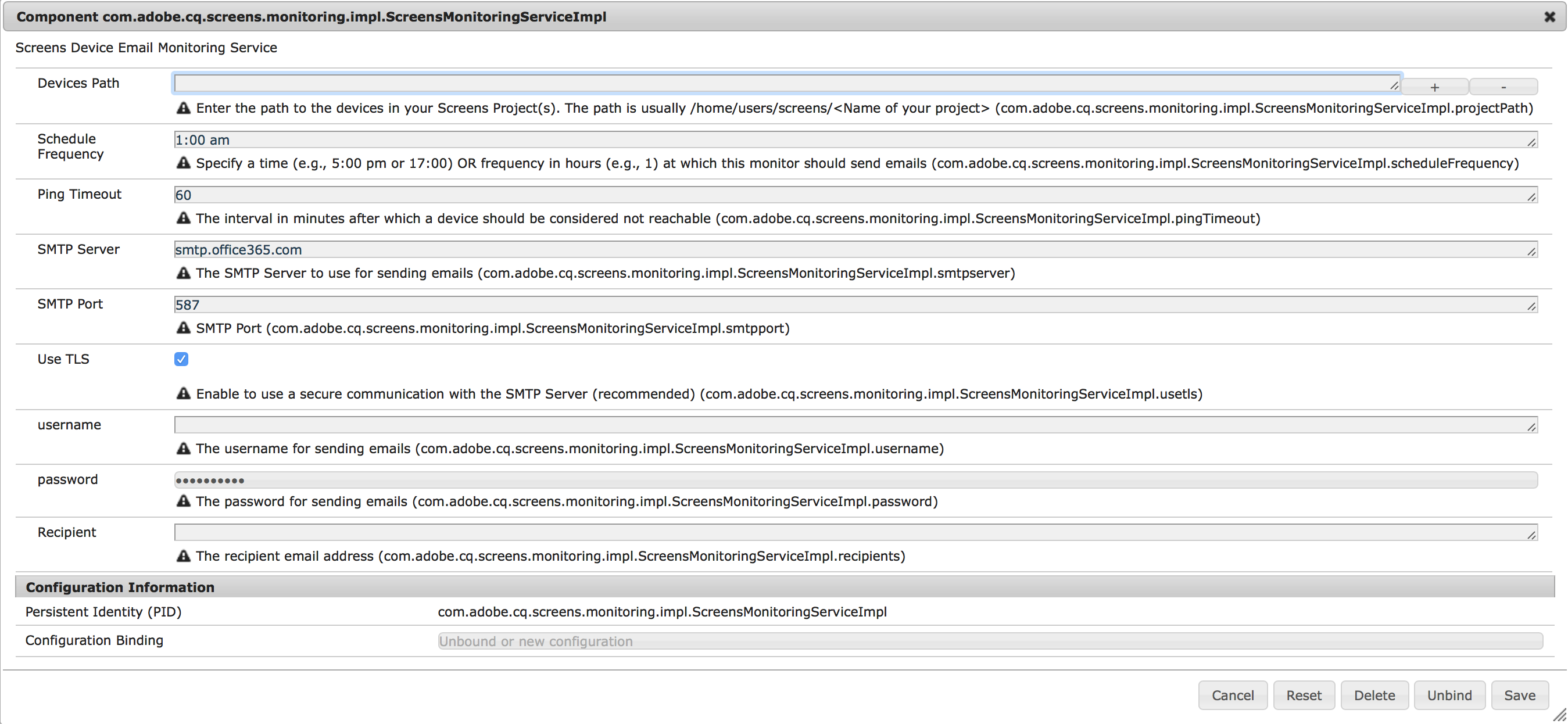The image size is (1568, 724).
Task: Click the warning icon beside SMTP Server description
Action: (x=183, y=273)
